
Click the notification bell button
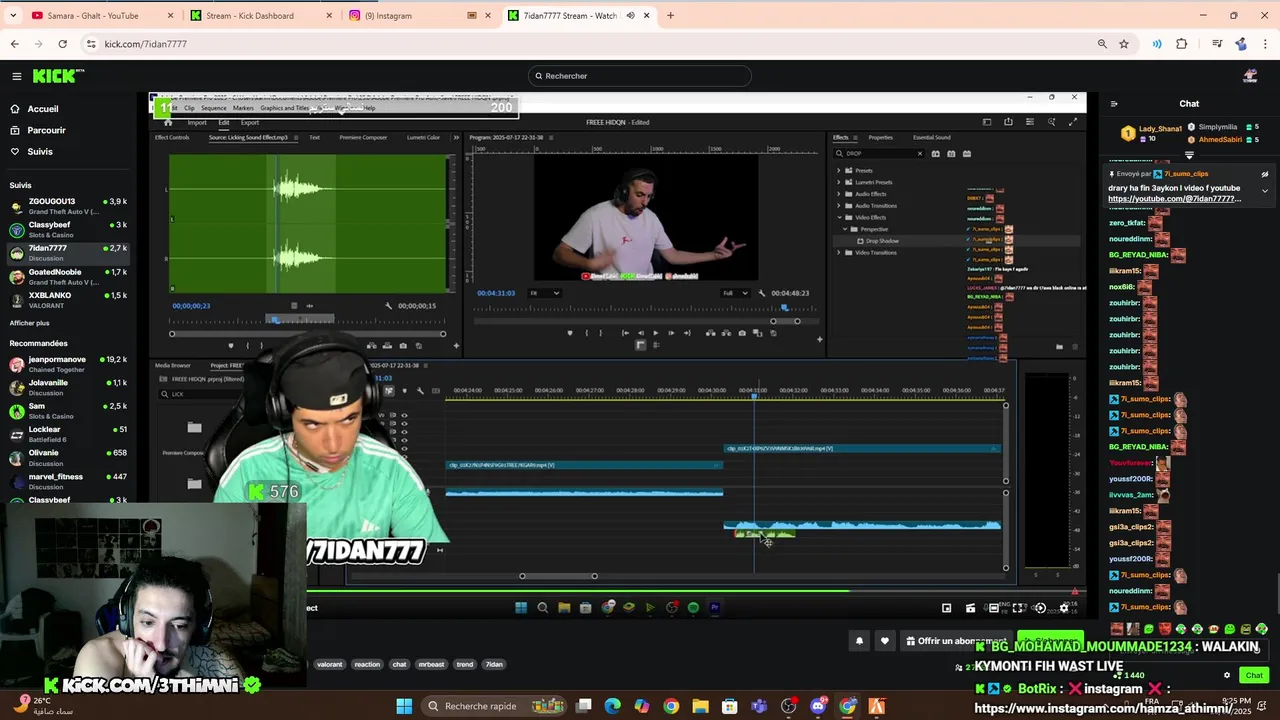pyautogui.click(x=859, y=641)
